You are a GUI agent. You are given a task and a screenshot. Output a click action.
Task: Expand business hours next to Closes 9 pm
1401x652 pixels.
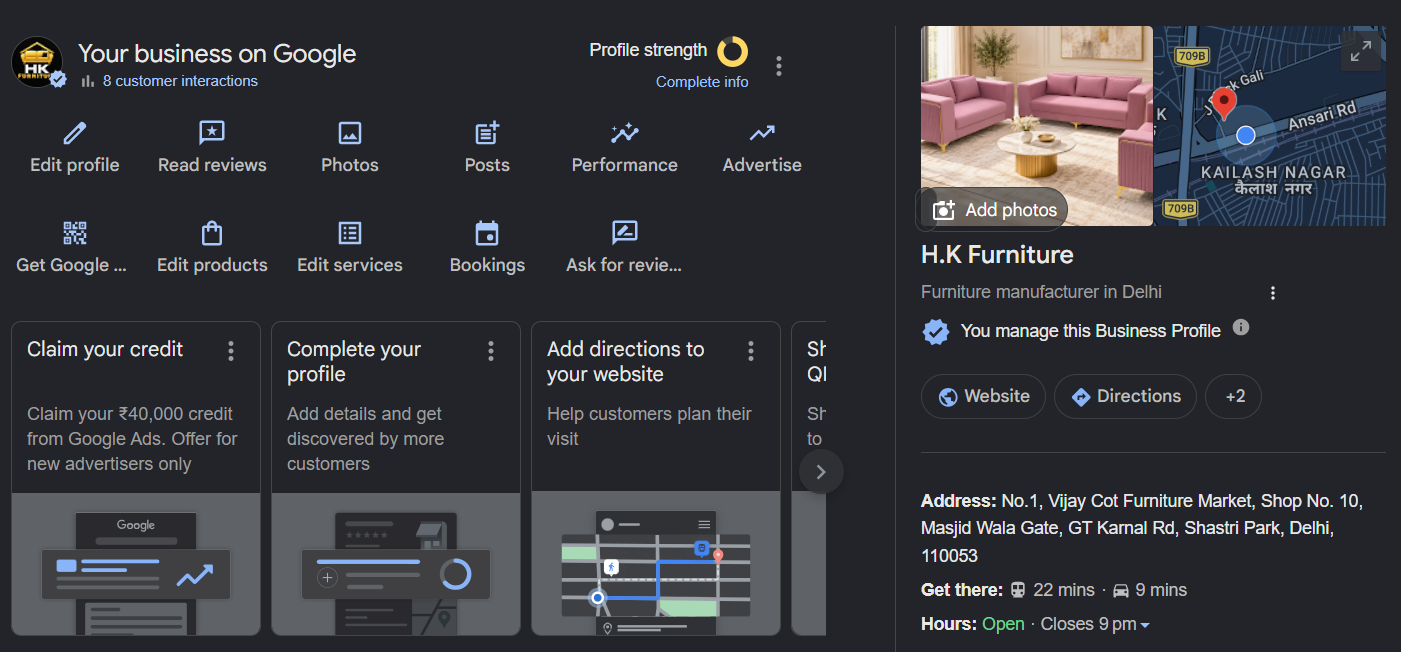tap(1145, 626)
